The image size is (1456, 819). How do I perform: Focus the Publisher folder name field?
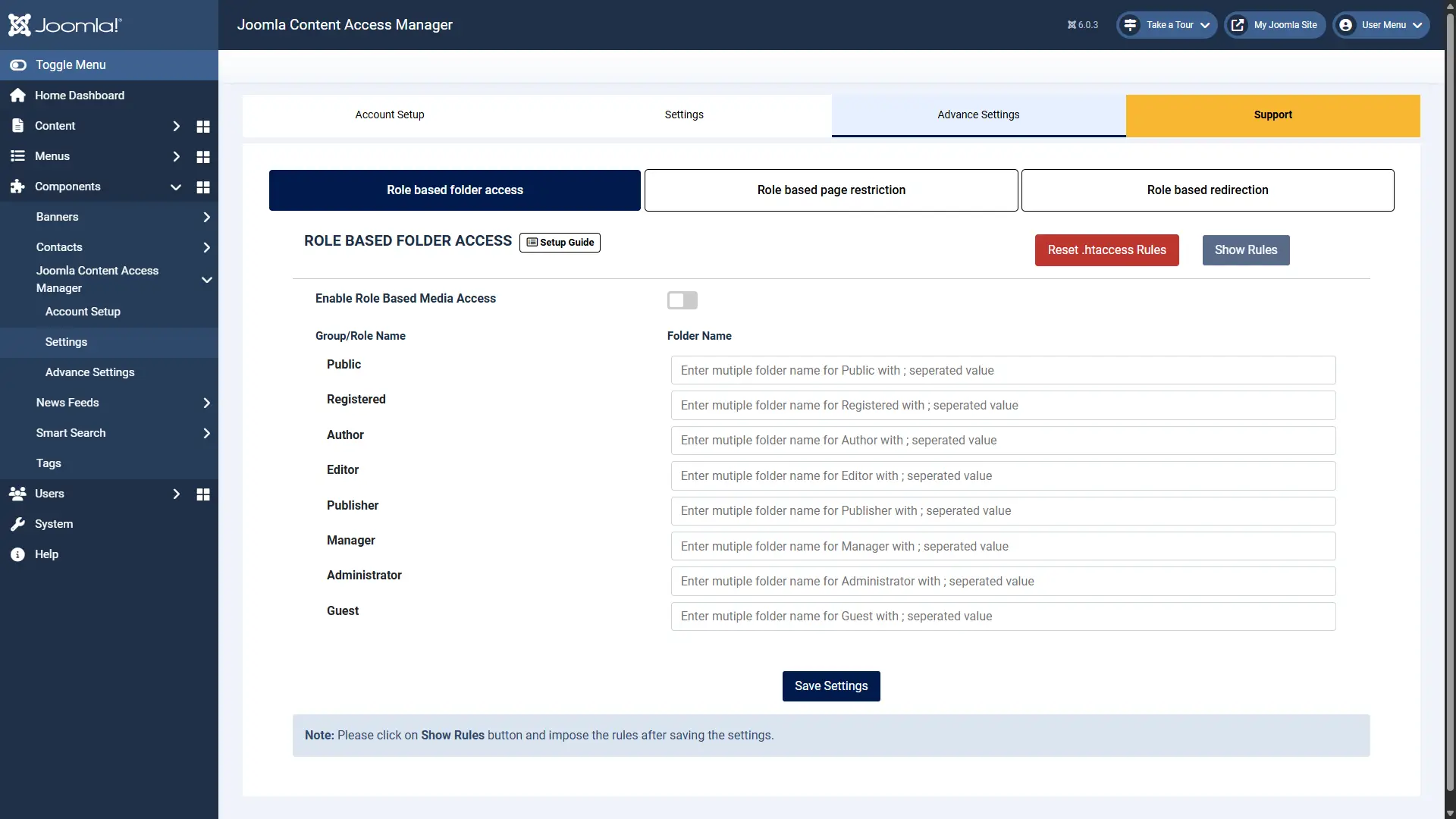pyautogui.click(x=1003, y=511)
